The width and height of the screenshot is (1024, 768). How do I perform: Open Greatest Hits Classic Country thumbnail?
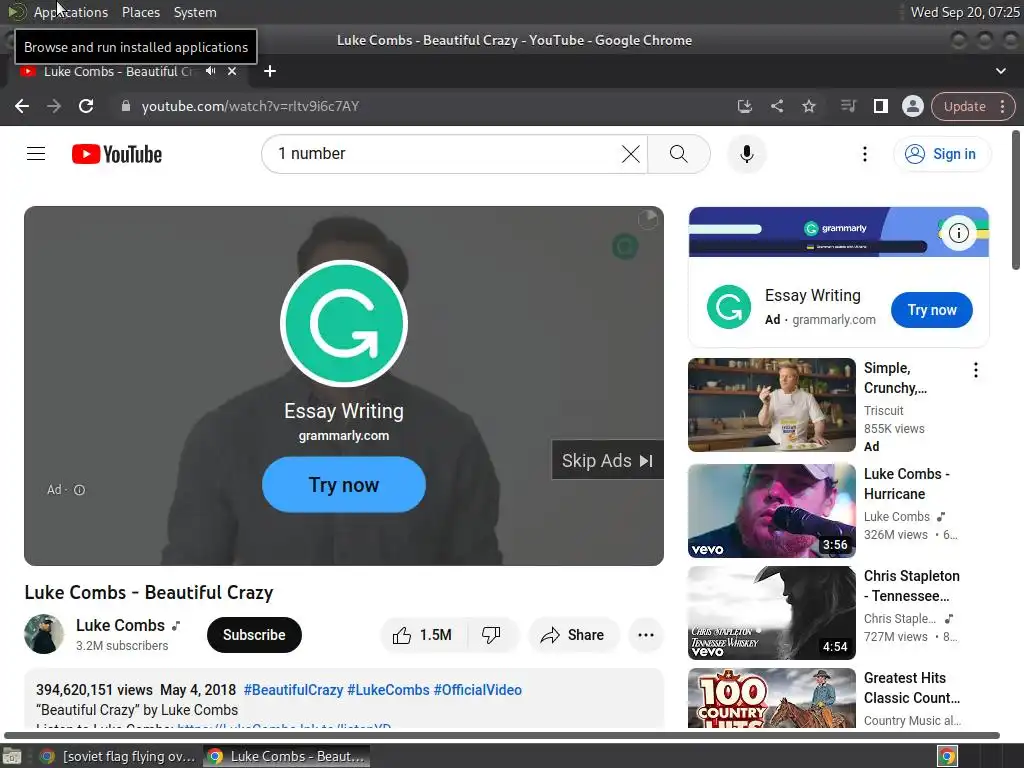pos(771,697)
